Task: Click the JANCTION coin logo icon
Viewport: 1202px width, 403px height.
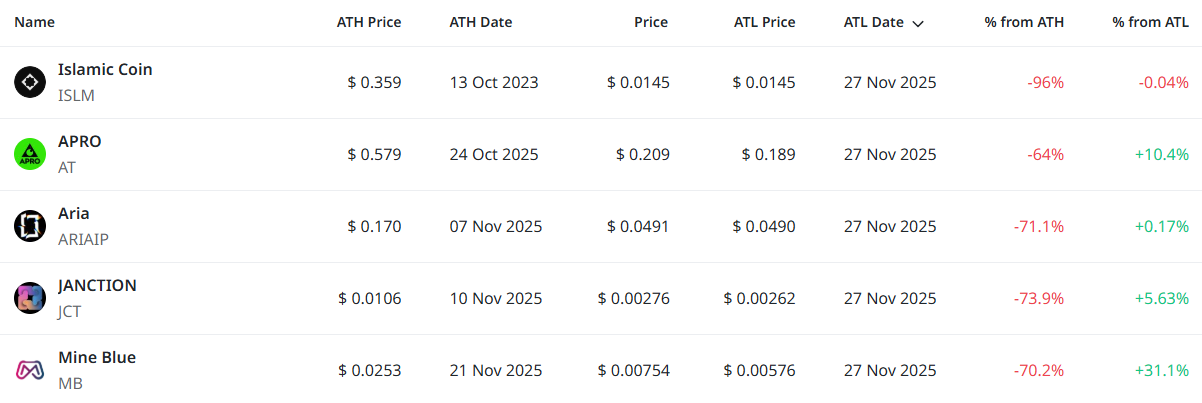Action: (x=30, y=298)
